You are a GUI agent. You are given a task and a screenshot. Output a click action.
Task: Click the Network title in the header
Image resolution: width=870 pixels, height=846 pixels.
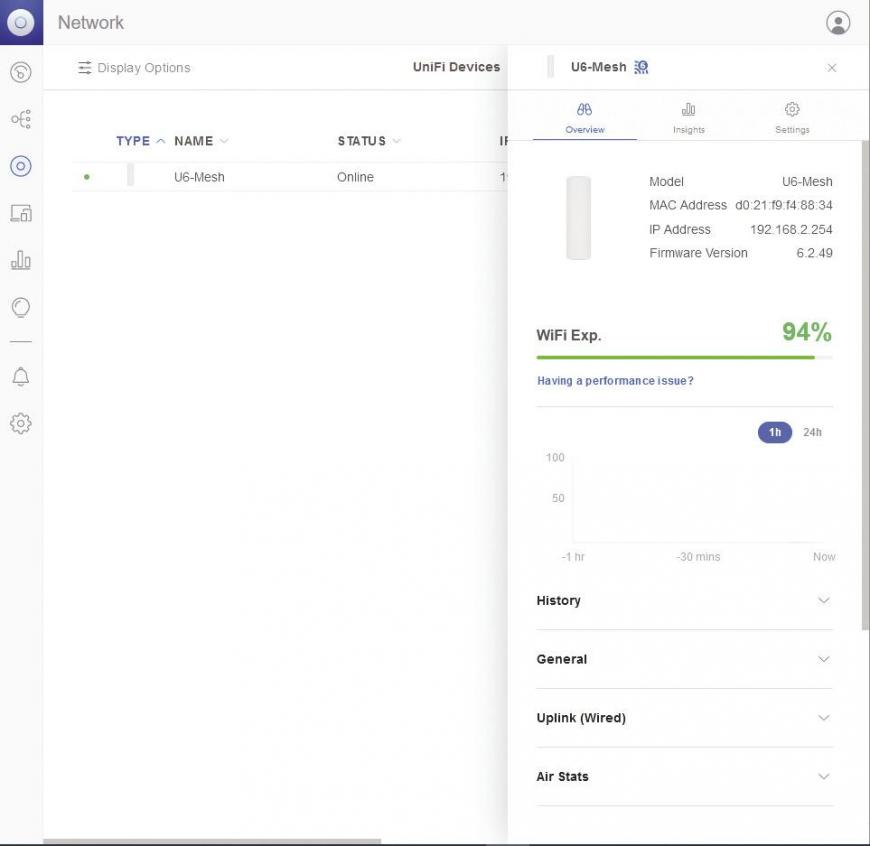tap(91, 23)
